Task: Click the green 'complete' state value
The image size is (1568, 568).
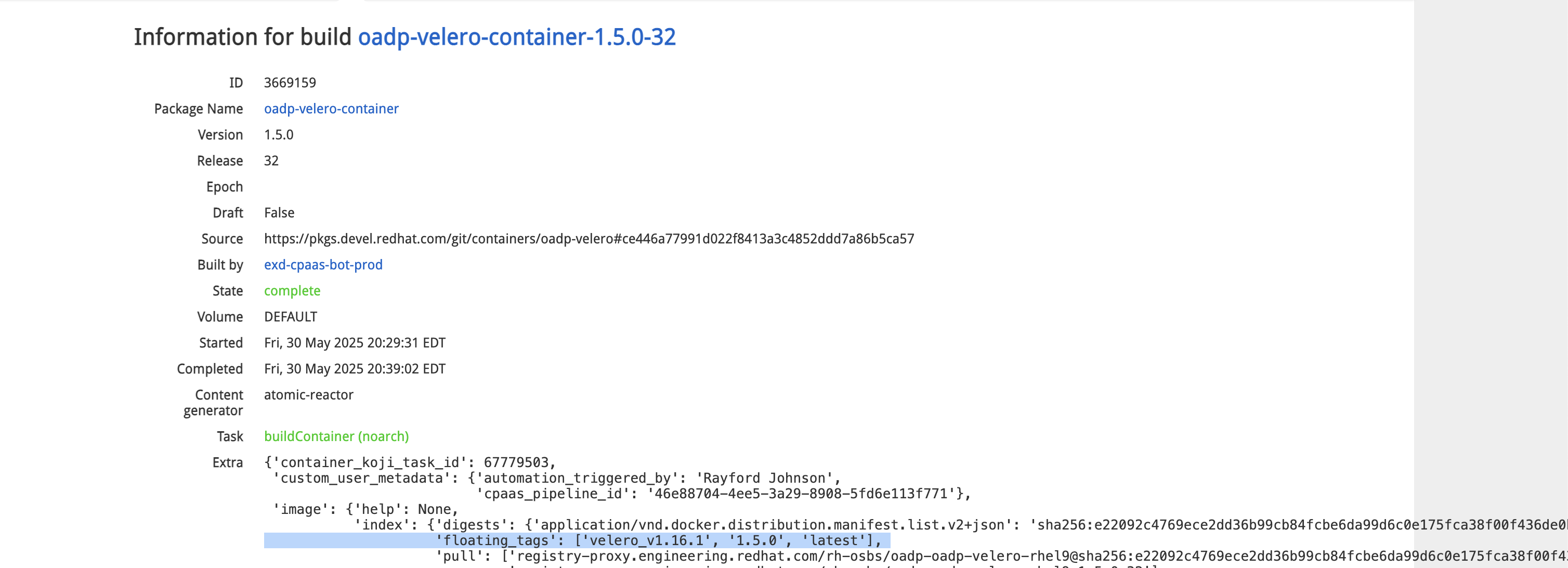Action: 292,291
